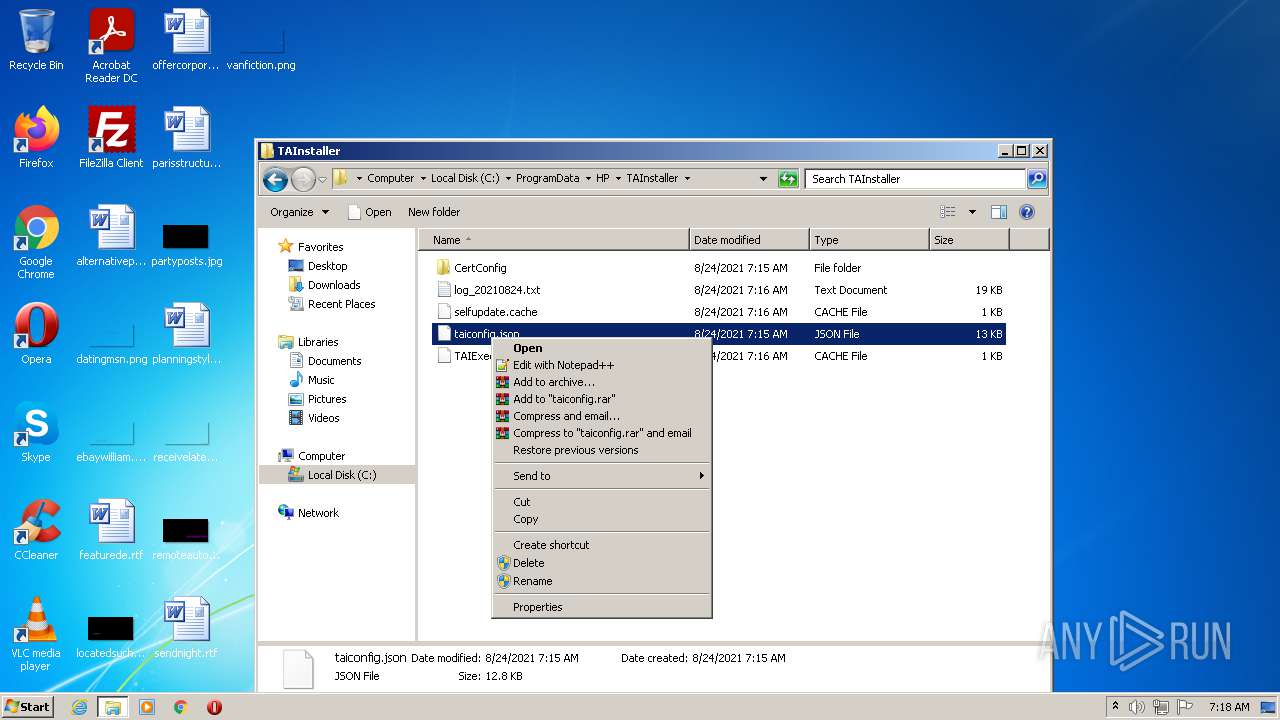Refresh the TAInstaller folder view
The width and height of the screenshot is (1280, 720).
[788, 179]
